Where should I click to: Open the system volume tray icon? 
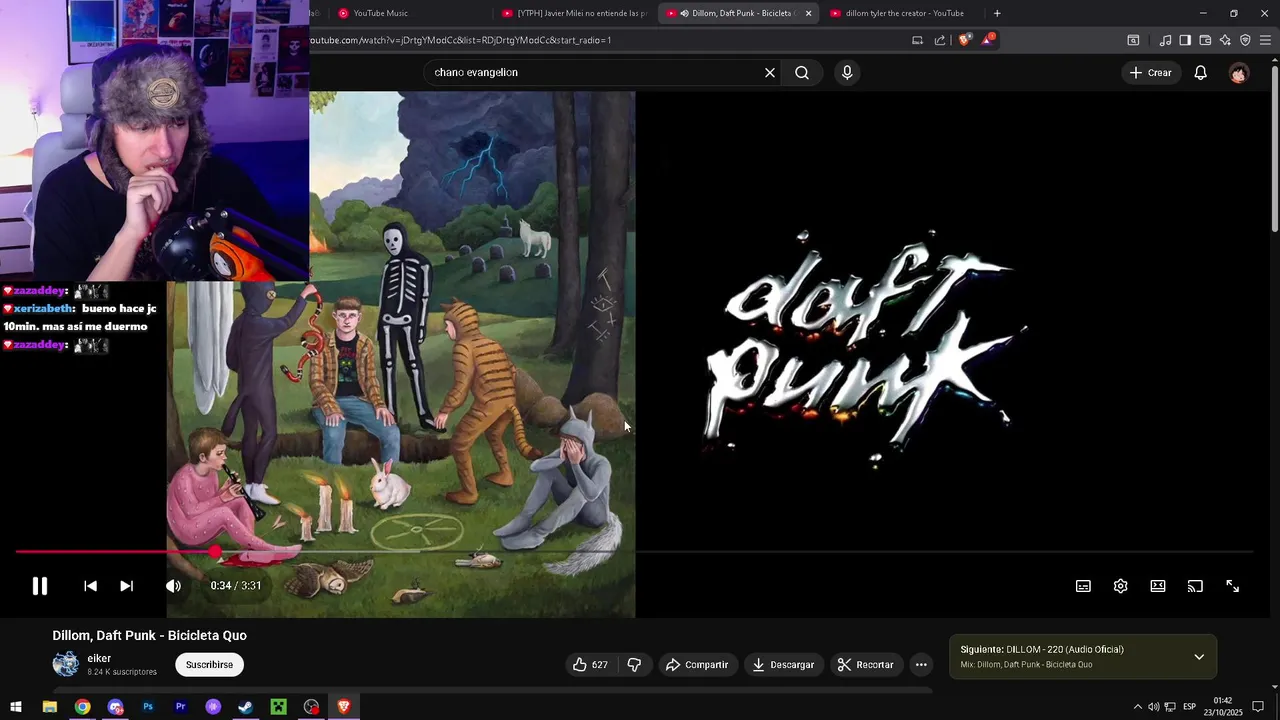click(x=1154, y=707)
